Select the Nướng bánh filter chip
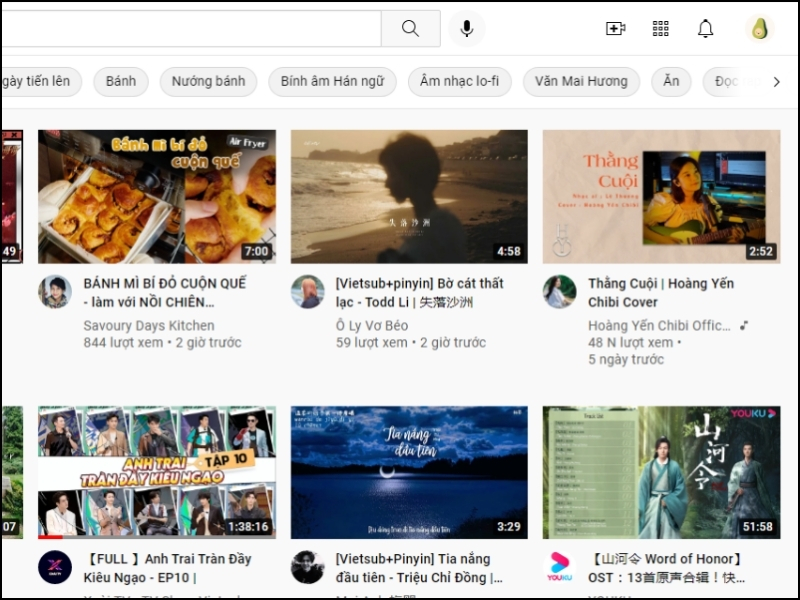 click(x=208, y=82)
